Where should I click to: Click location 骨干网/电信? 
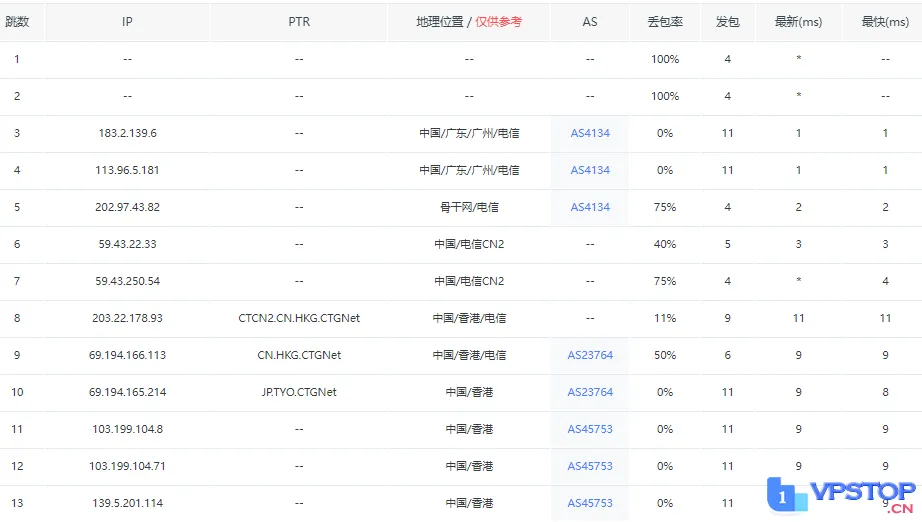[469, 207]
